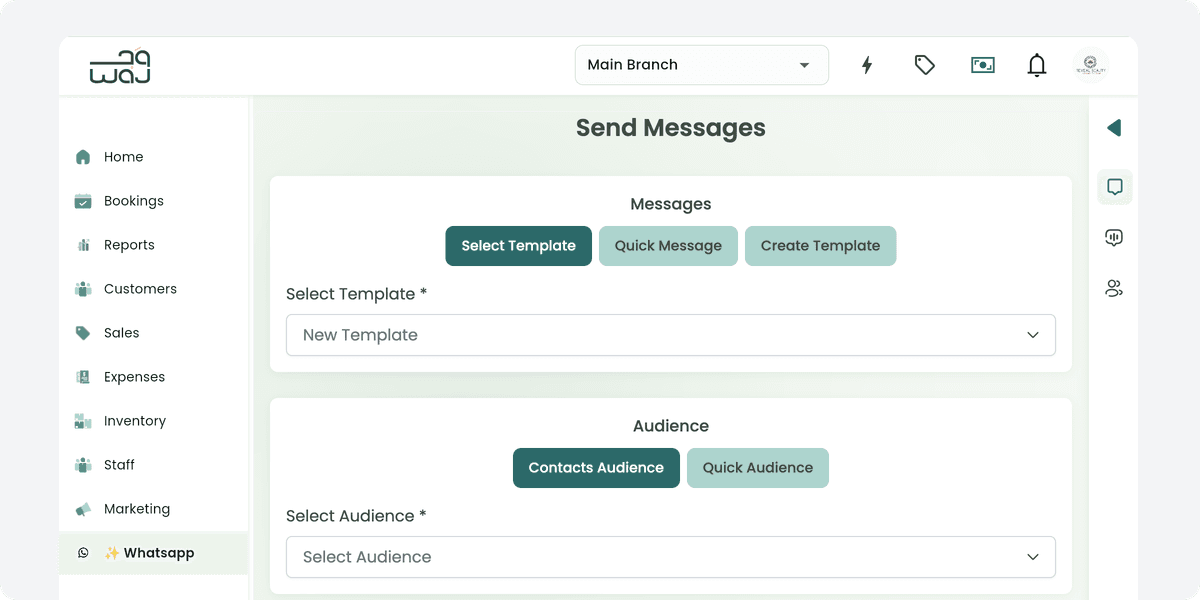Collapse the panel using the triangle arrow

1114,128
